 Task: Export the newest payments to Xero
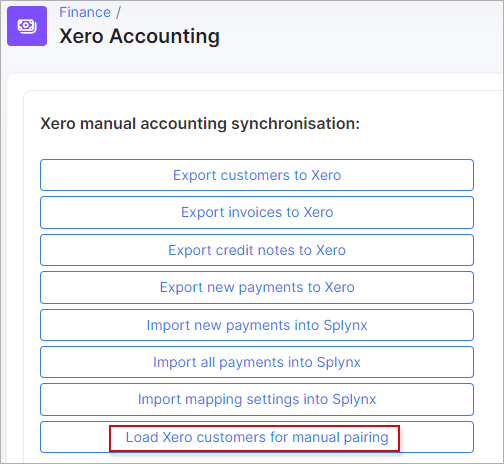257,287
